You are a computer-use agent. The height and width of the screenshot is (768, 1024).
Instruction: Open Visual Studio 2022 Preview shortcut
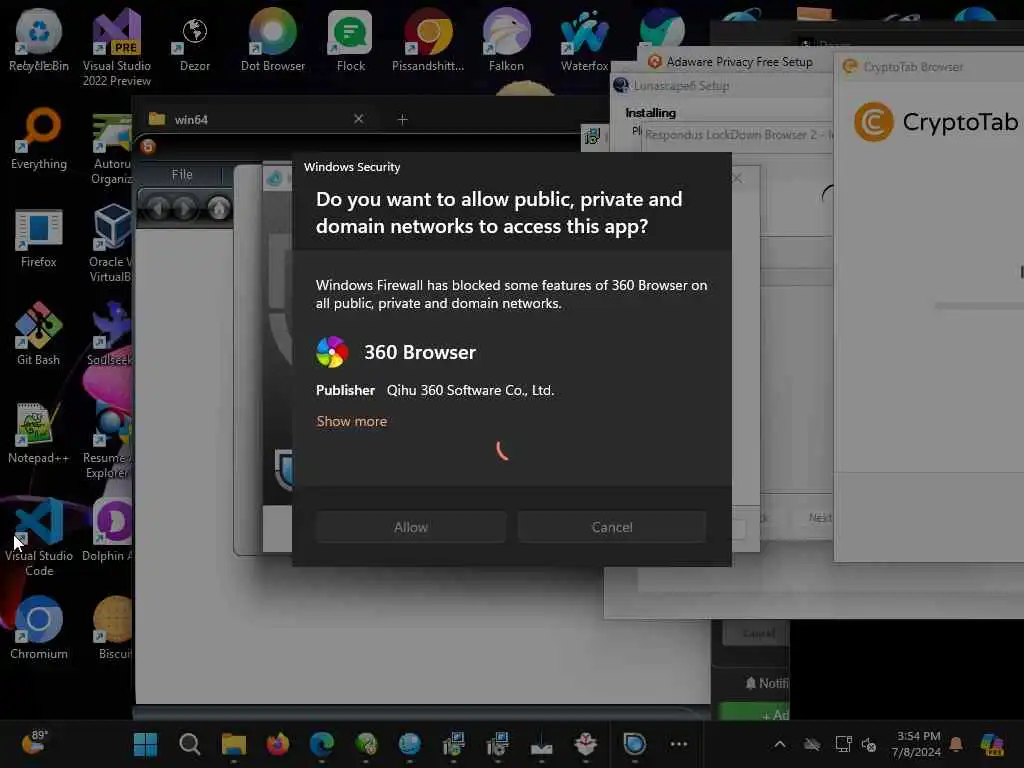[x=117, y=47]
